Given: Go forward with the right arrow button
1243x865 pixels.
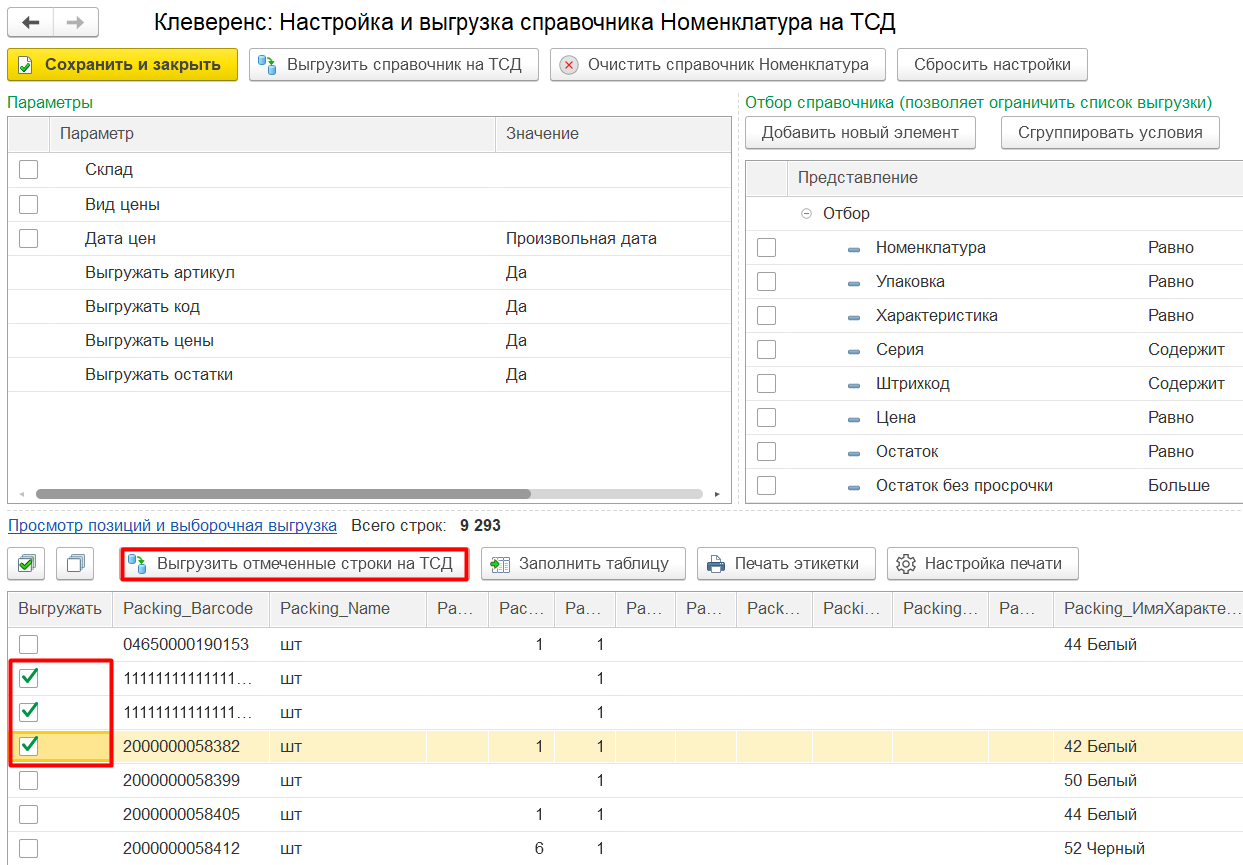Looking at the screenshot, I should (76, 21).
